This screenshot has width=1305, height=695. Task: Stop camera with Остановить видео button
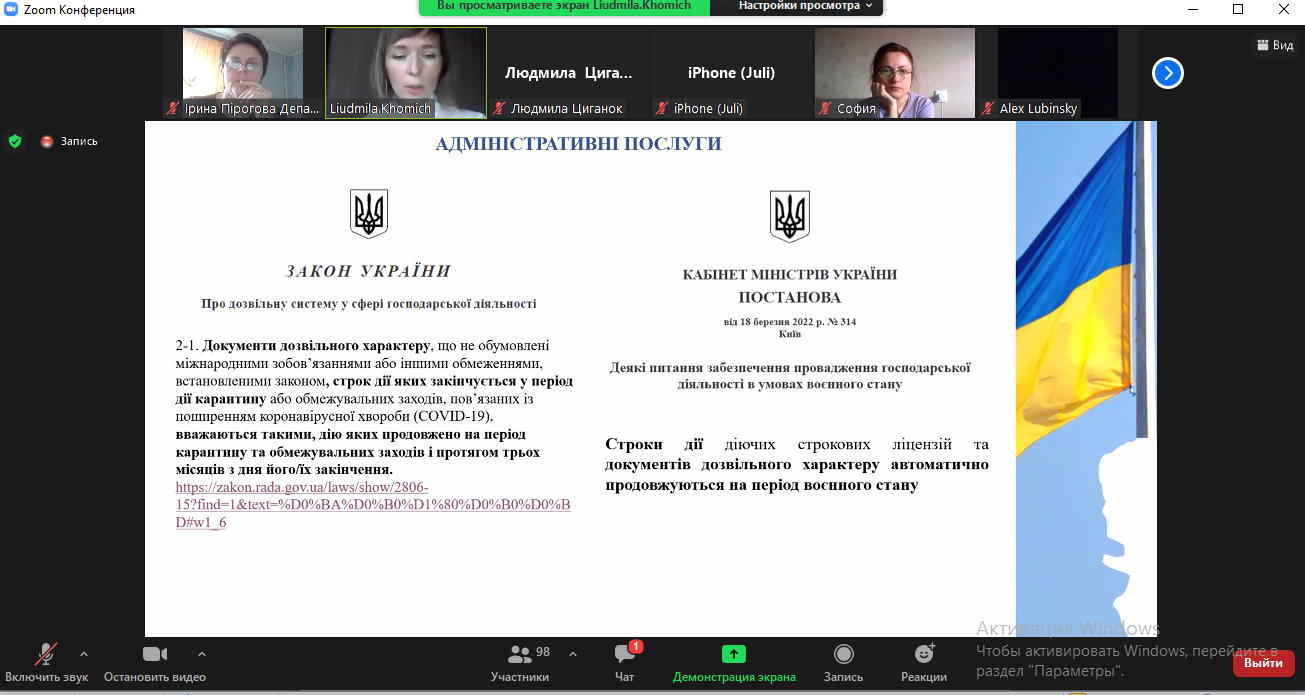(155, 663)
